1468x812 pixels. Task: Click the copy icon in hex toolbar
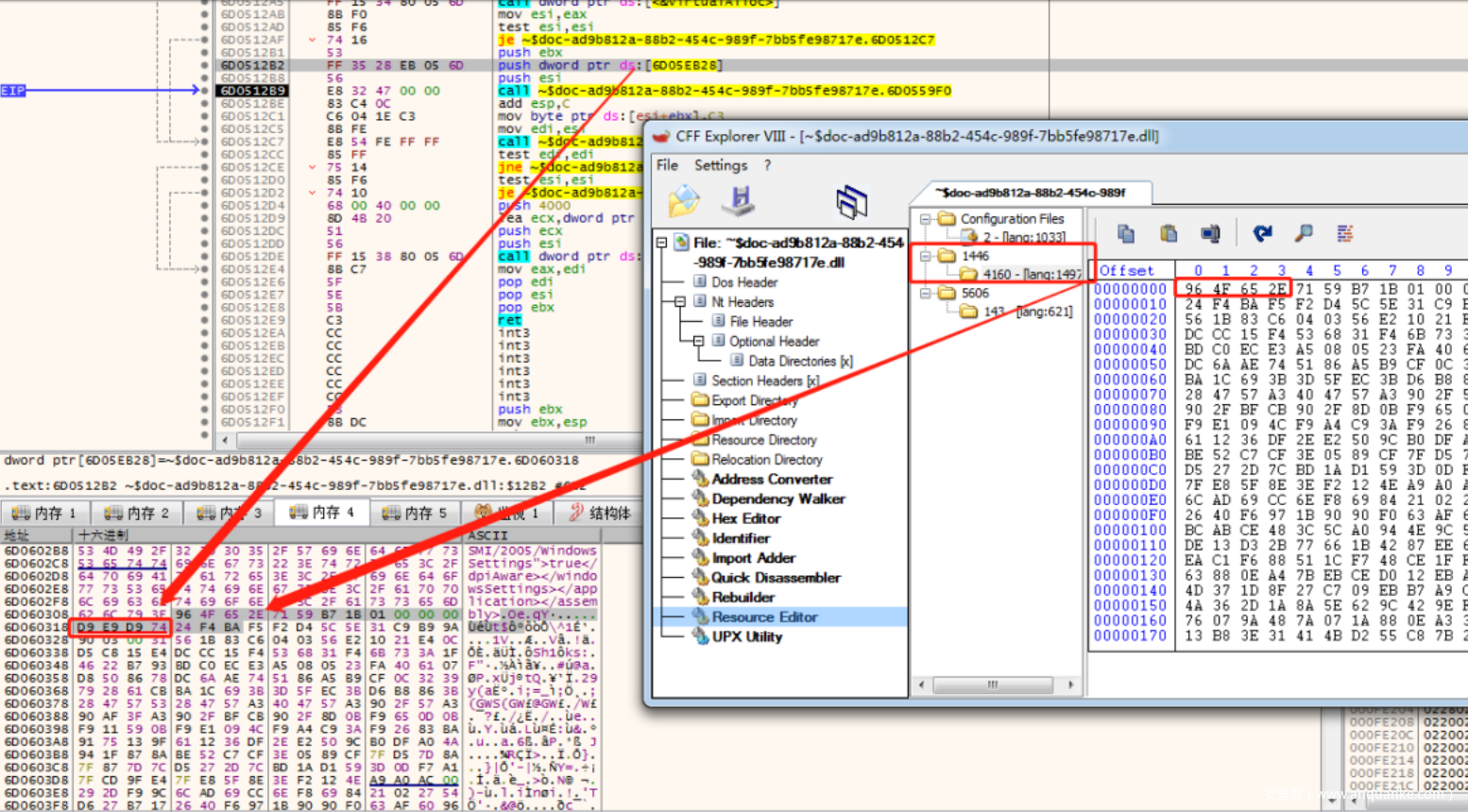[1125, 233]
